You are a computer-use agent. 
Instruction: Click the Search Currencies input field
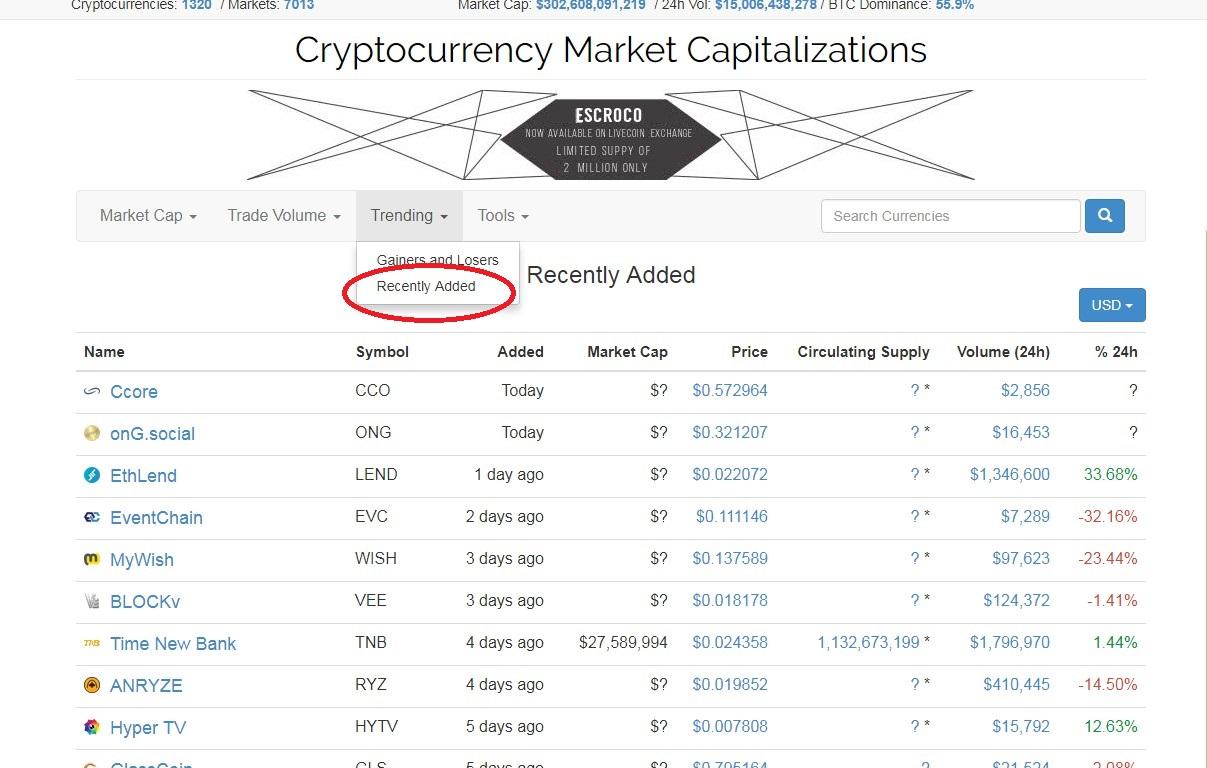pyautogui.click(x=950, y=216)
